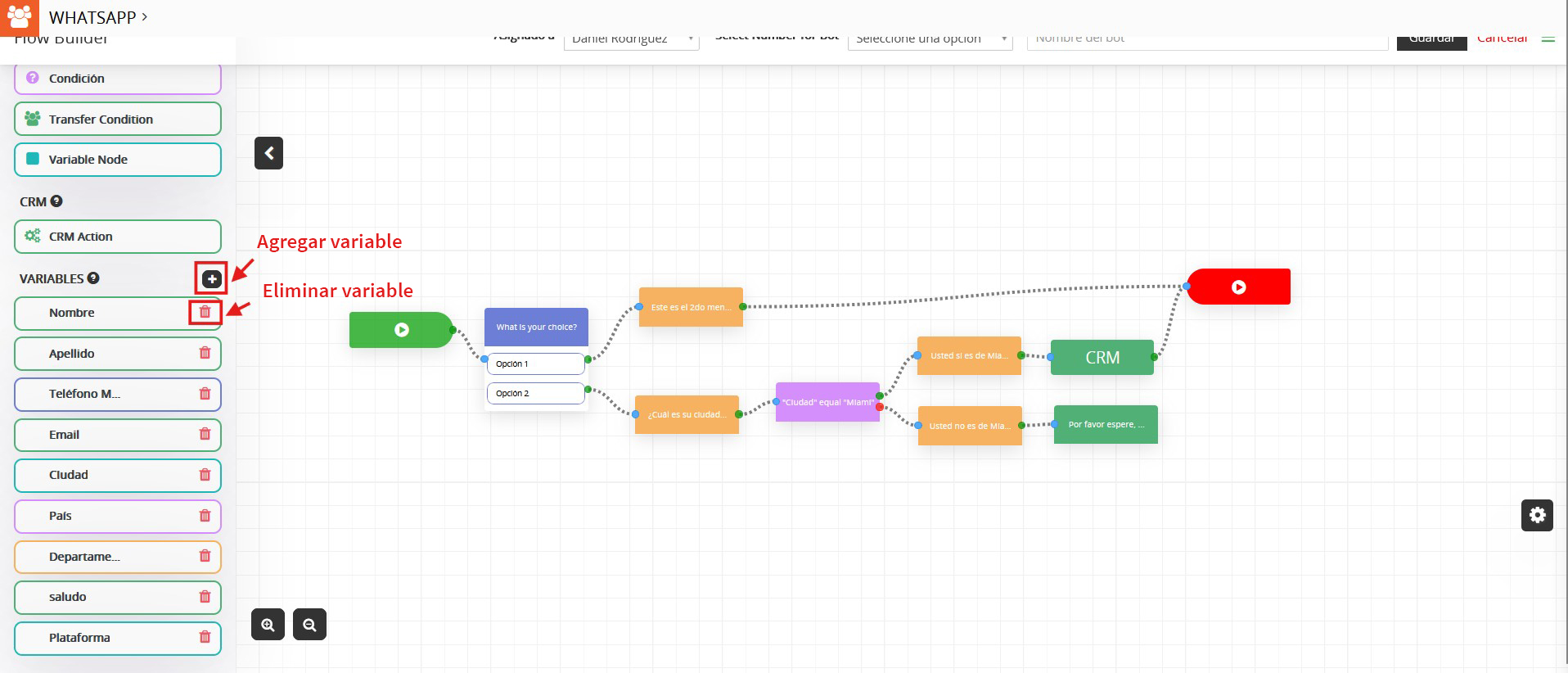Open the Select Number for Bot dropdown

click(x=930, y=40)
